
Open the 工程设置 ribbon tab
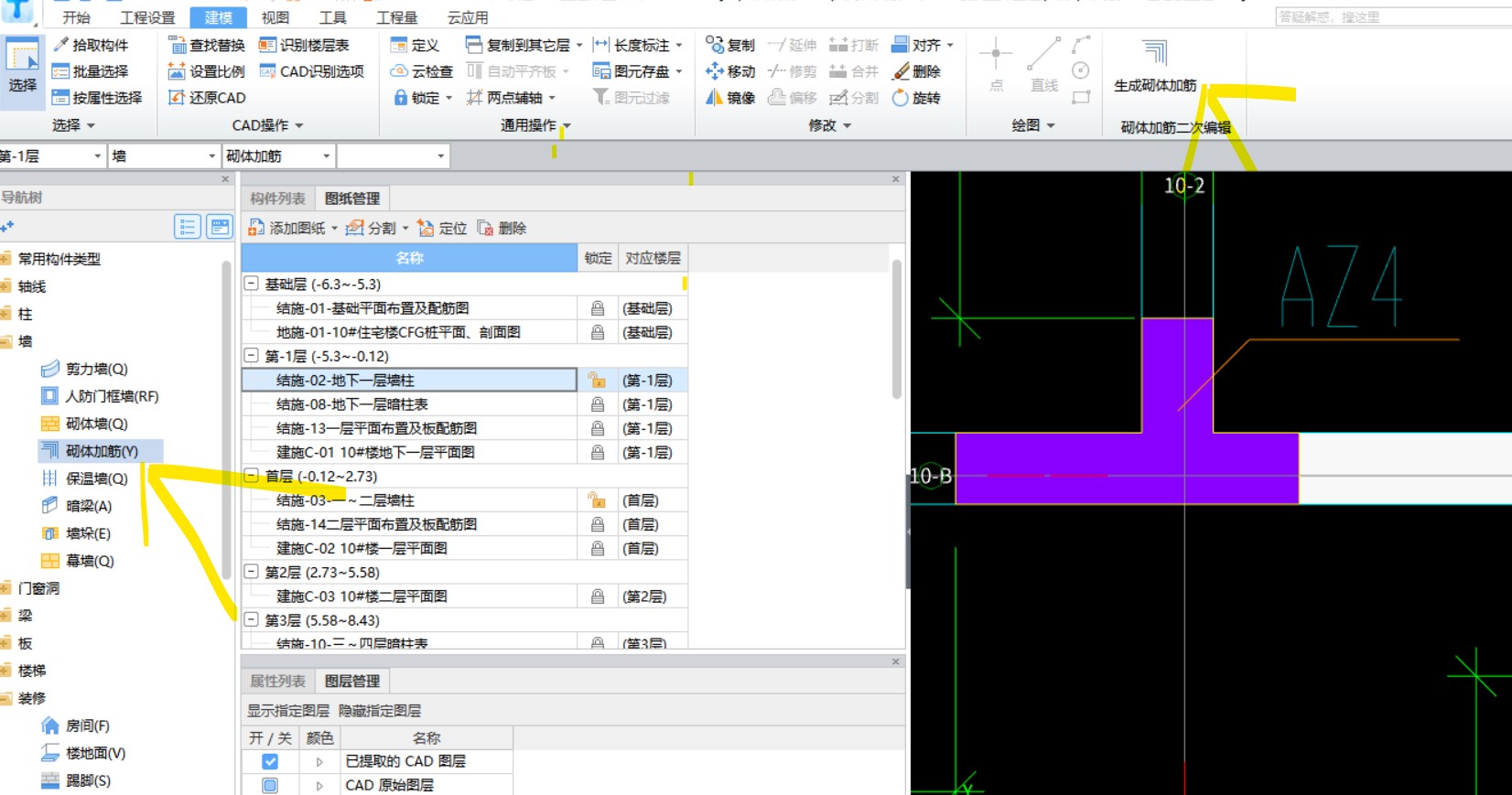(x=147, y=17)
